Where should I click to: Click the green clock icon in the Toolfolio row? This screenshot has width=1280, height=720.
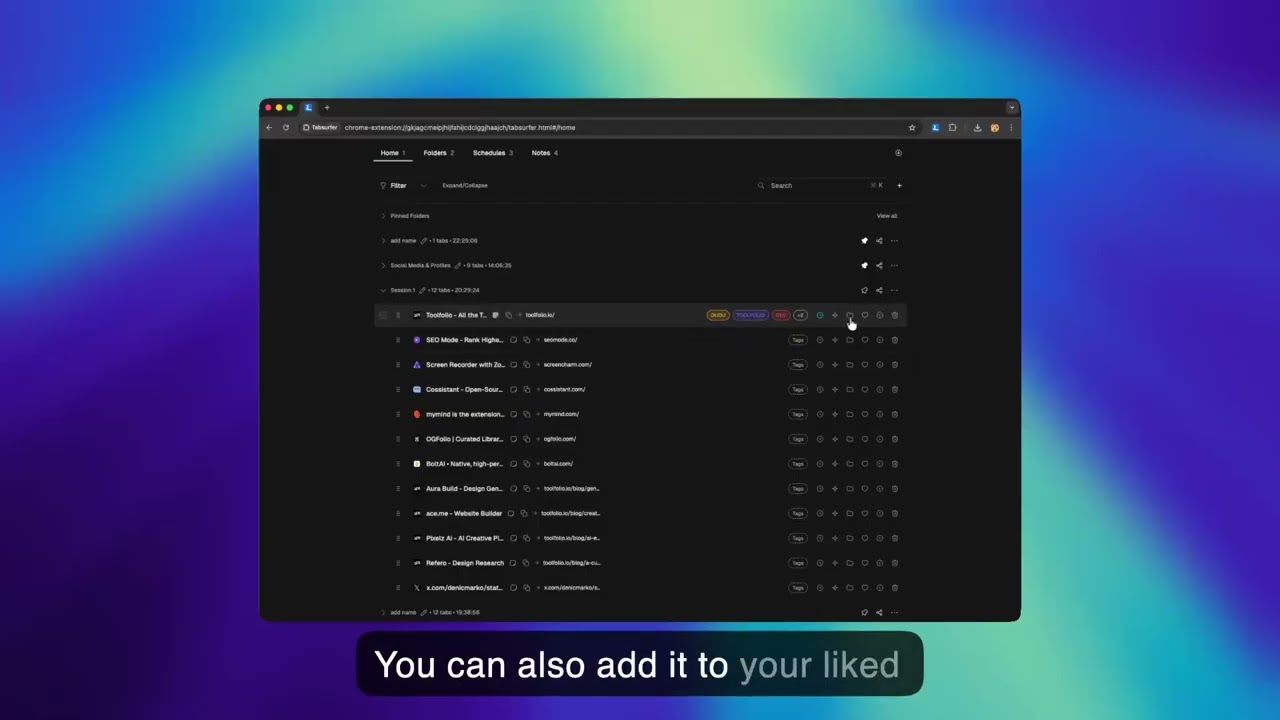click(x=820, y=315)
